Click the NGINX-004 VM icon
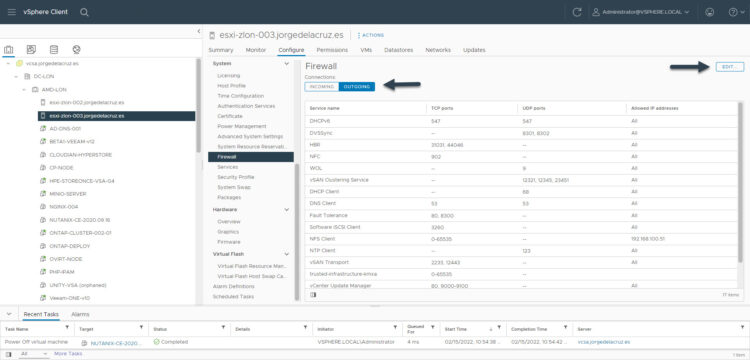Viewport: 750px width, 360px height. [43, 207]
